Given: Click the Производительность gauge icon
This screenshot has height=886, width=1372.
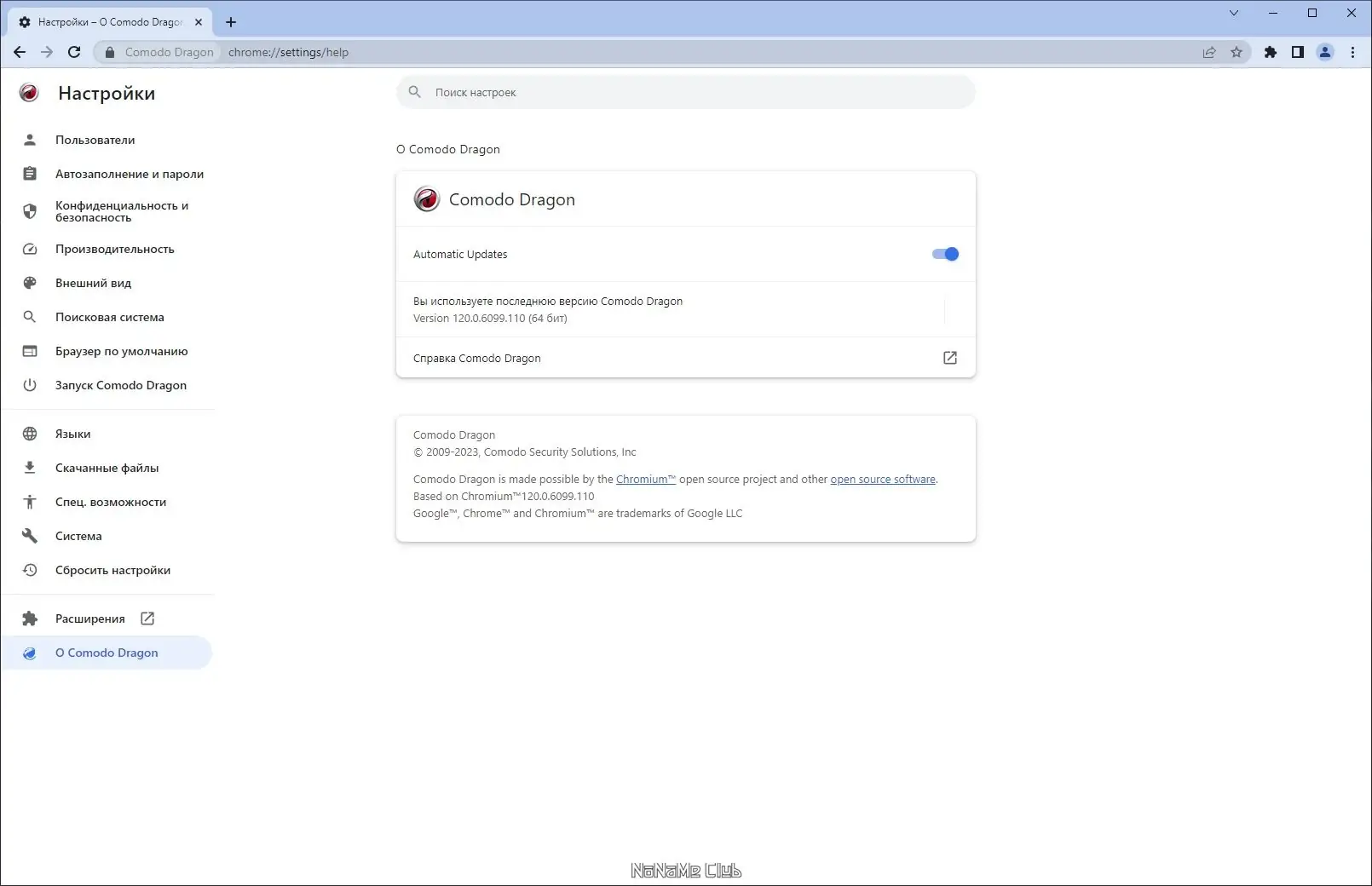Looking at the screenshot, I should tap(30, 249).
